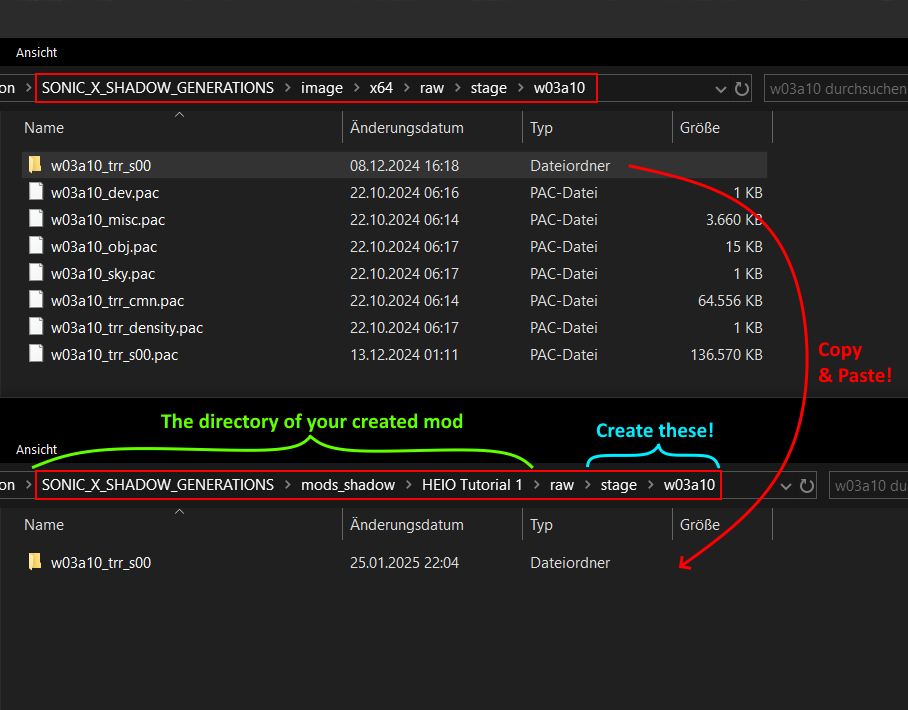
Task: Click the 64.556 KB size cell
Action: coord(730,301)
